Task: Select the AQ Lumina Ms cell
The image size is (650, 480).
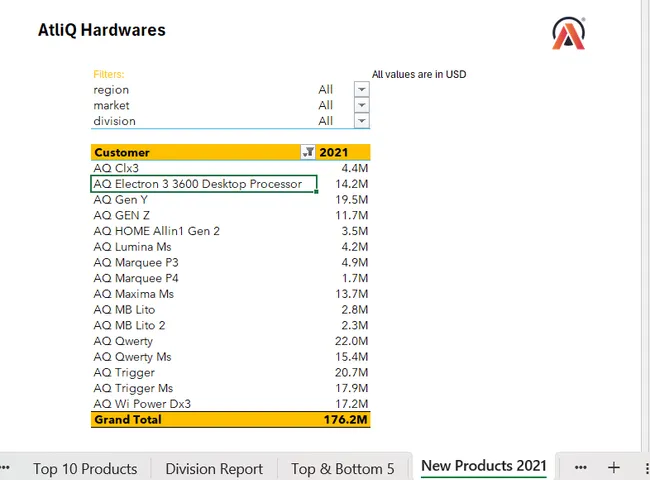Action: 204,247
